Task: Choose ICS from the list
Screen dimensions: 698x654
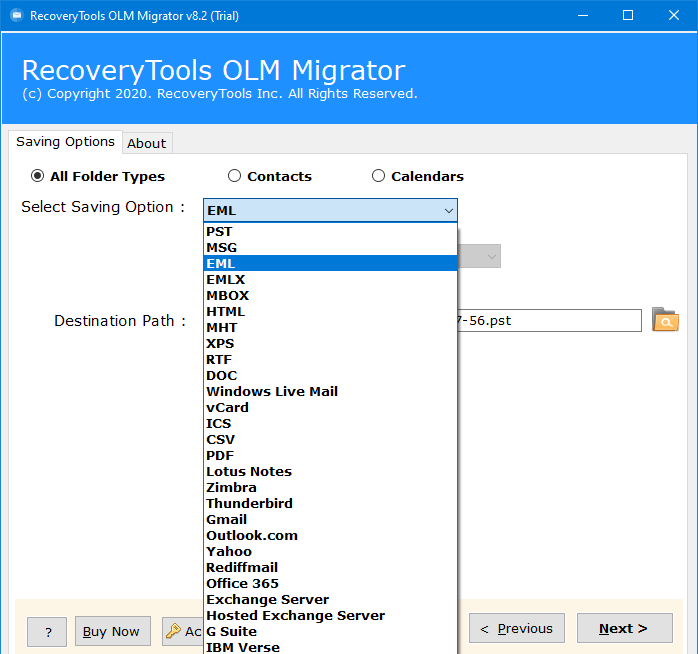Action: click(330, 424)
